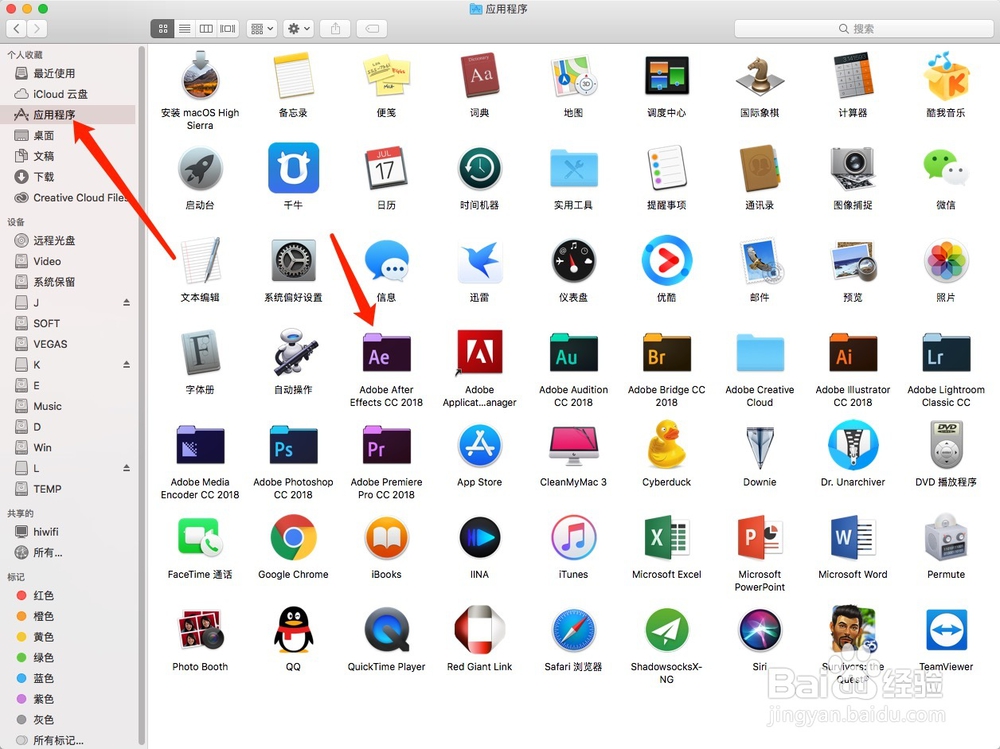Open iCloud 云盘 in sidebar
The image size is (1000, 749).
pyautogui.click(x=69, y=94)
